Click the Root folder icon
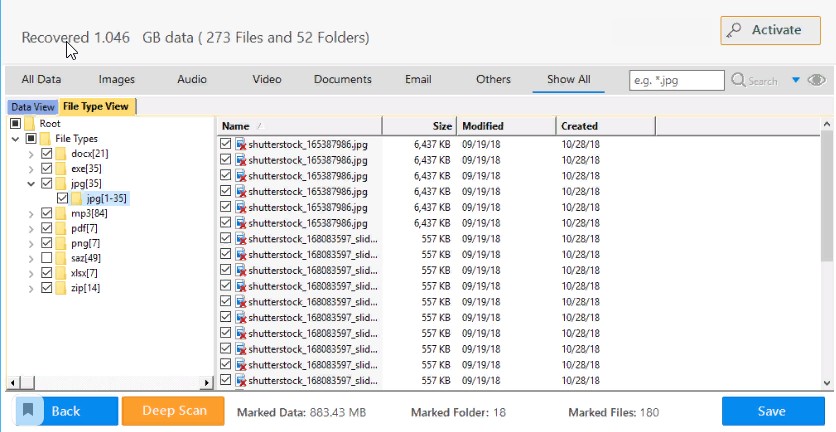 coord(27,124)
